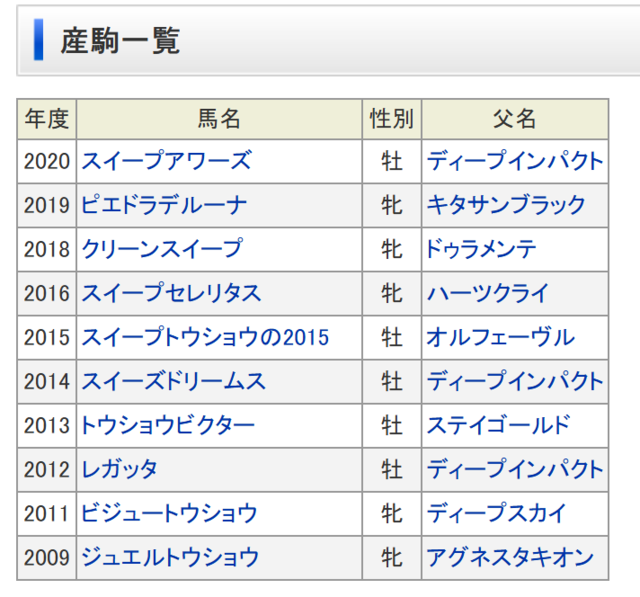The height and width of the screenshot is (597, 640).
Task: Open sire アグネスタキオン page
Action: (x=510, y=557)
